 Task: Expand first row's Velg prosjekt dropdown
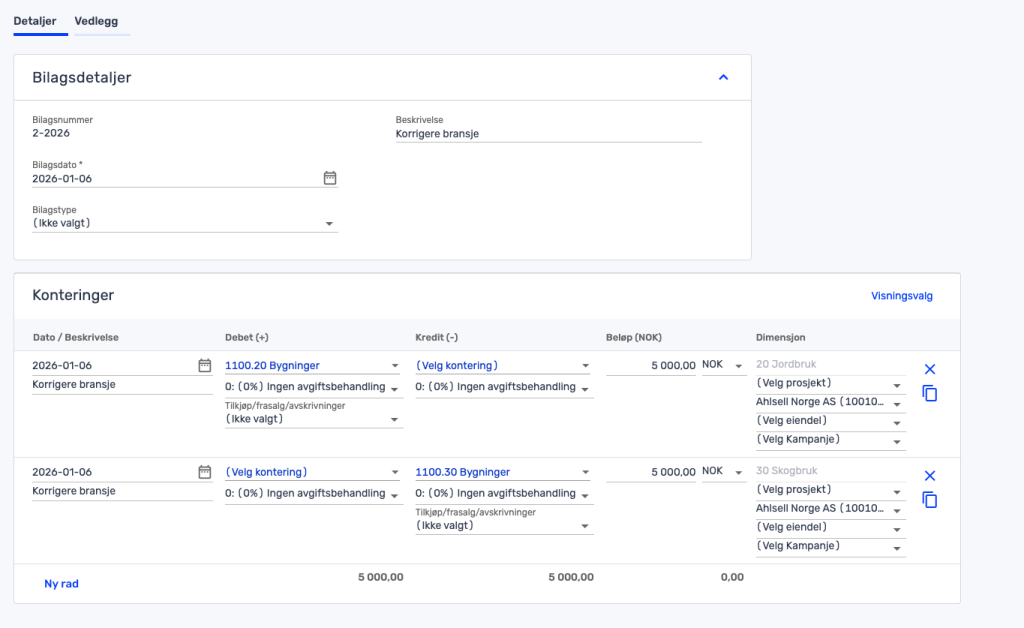coord(830,384)
